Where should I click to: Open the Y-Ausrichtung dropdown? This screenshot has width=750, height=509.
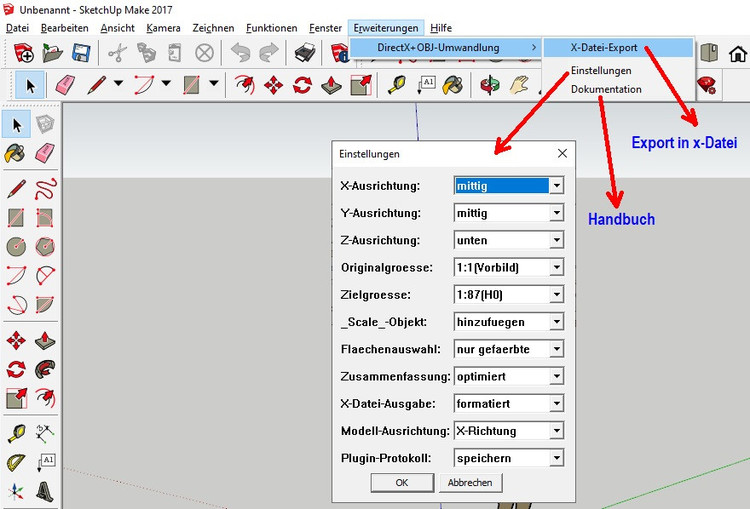click(x=556, y=213)
